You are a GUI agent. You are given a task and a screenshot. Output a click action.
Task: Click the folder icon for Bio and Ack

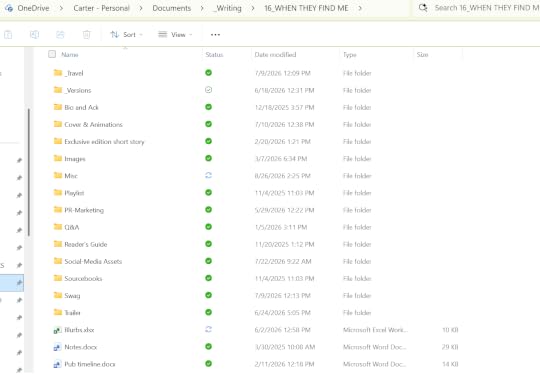coord(58,107)
